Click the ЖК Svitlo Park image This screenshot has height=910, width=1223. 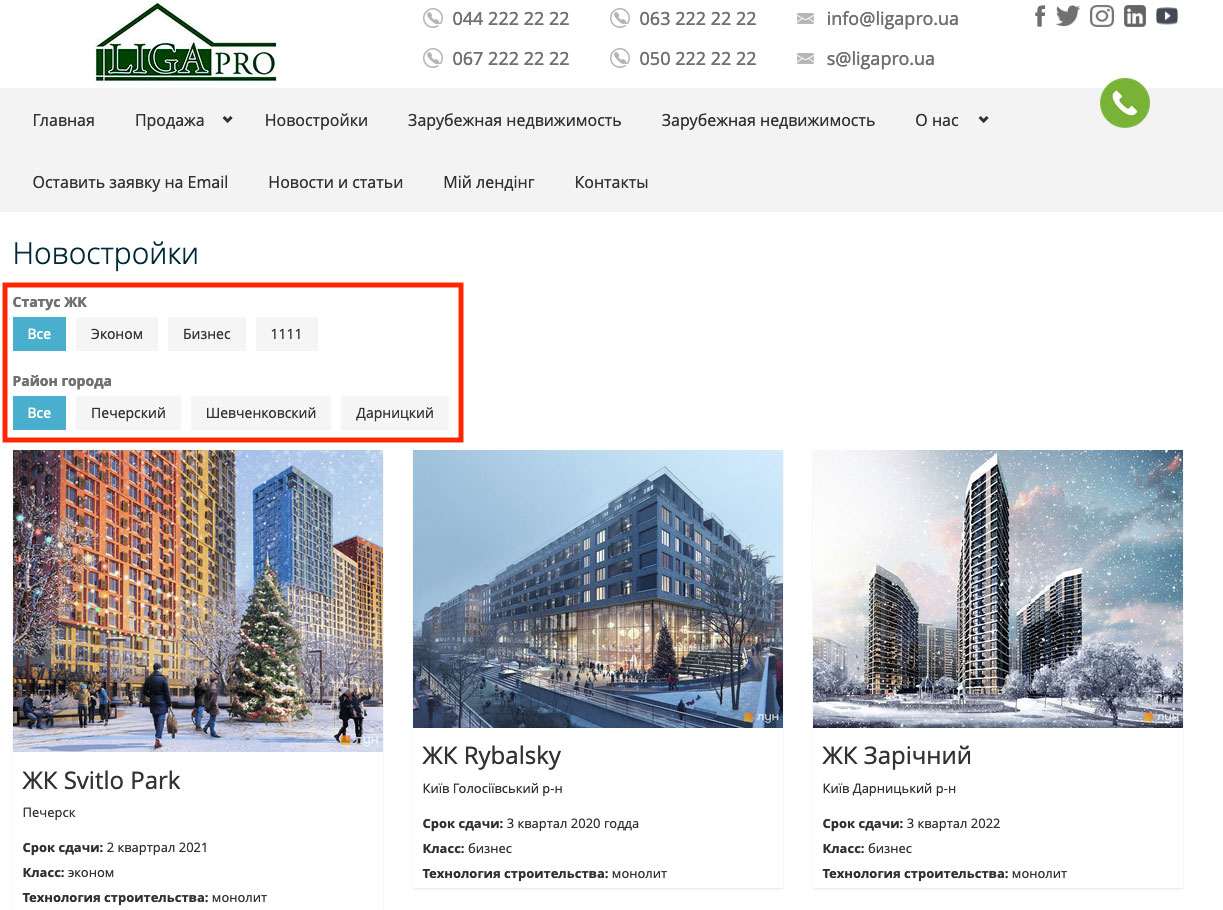pos(198,600)
